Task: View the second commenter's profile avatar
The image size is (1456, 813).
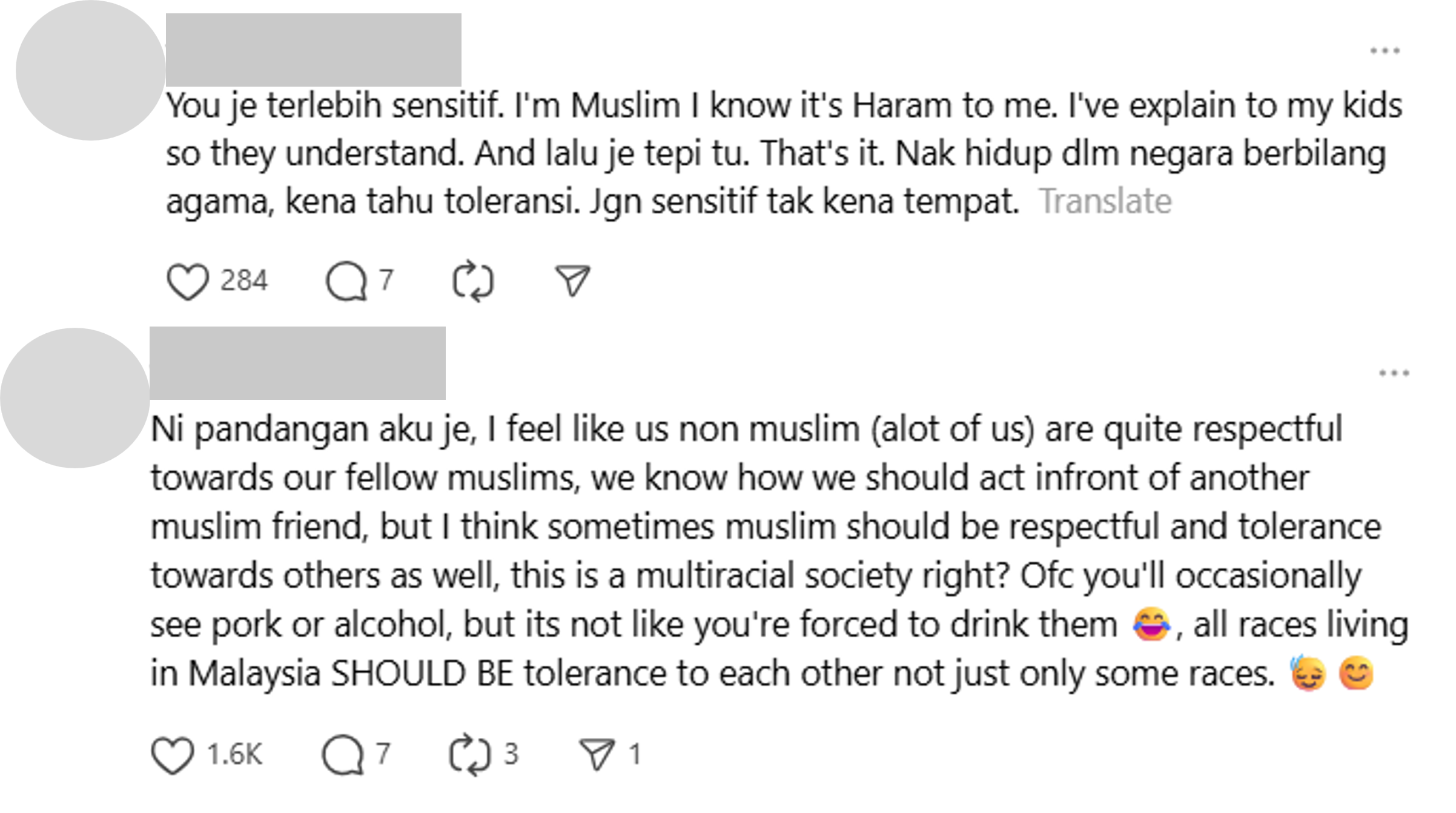Action: point(75,398)
